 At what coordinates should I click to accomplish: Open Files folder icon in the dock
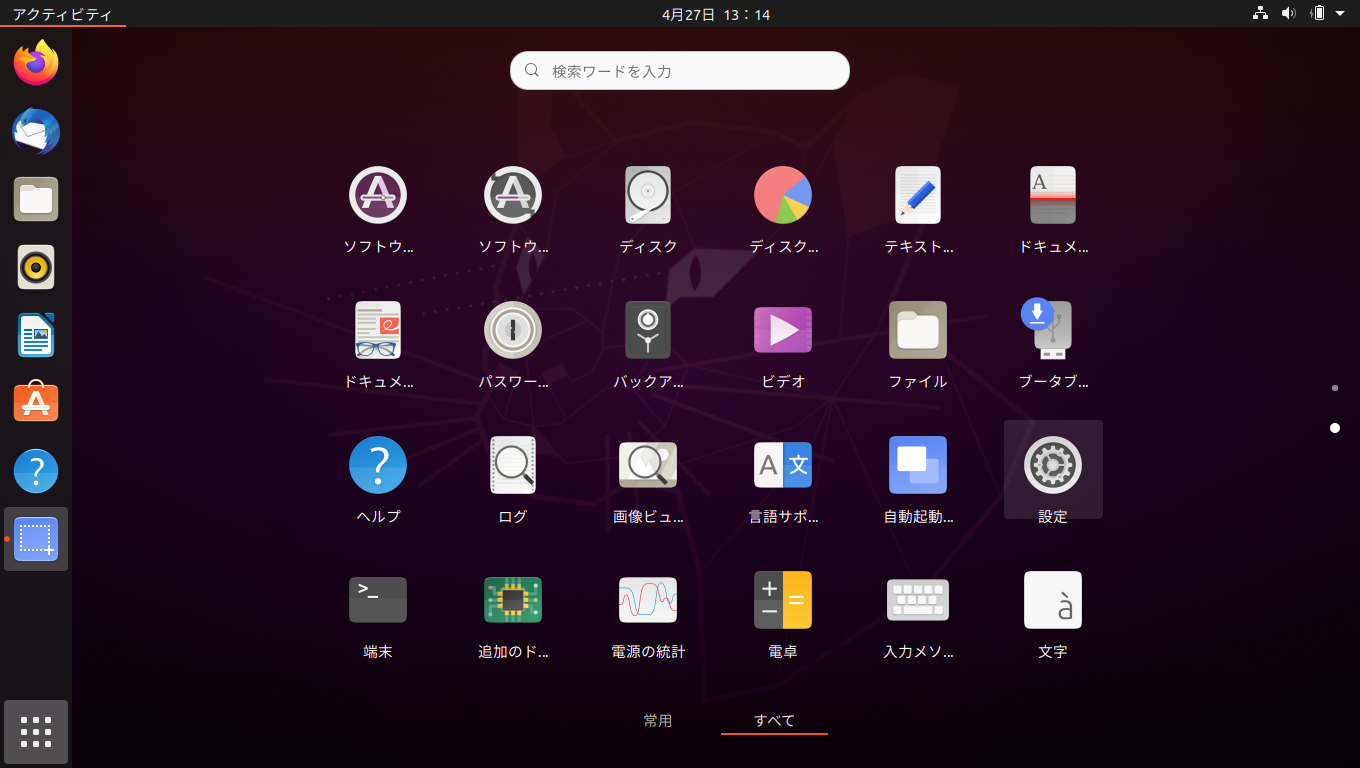36,199
